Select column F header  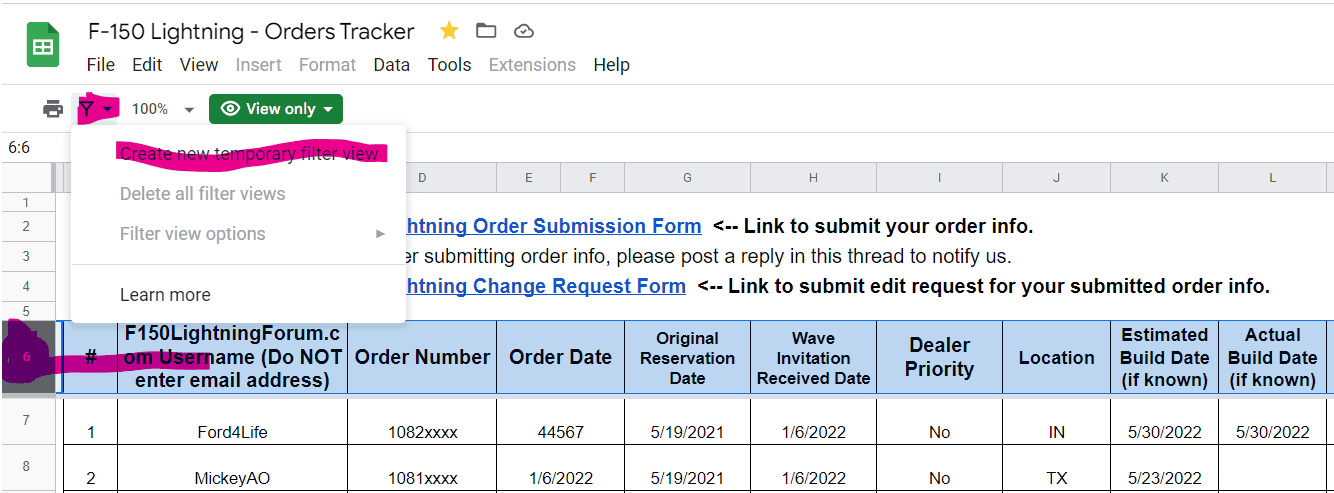pos(592,178)
